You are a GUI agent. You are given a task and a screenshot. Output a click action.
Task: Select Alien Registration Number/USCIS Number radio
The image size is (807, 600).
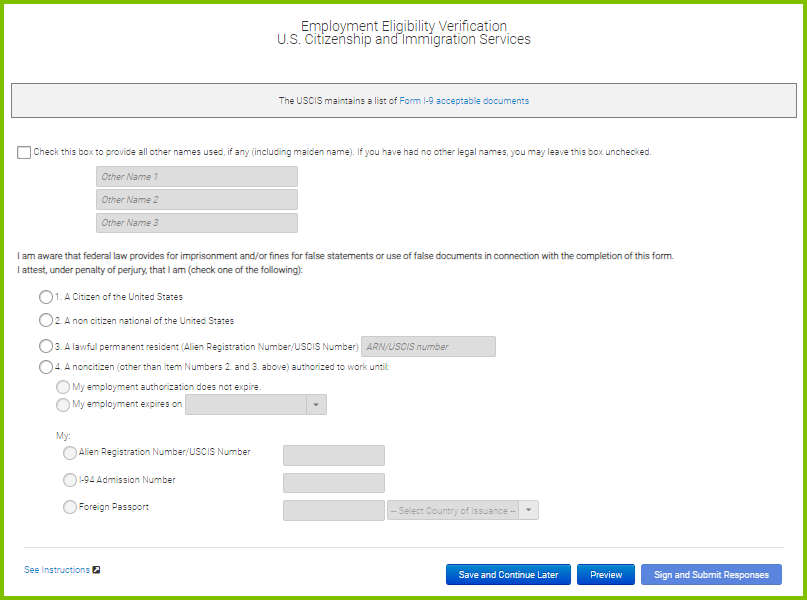pyautogui.click(x=69, y=453)
